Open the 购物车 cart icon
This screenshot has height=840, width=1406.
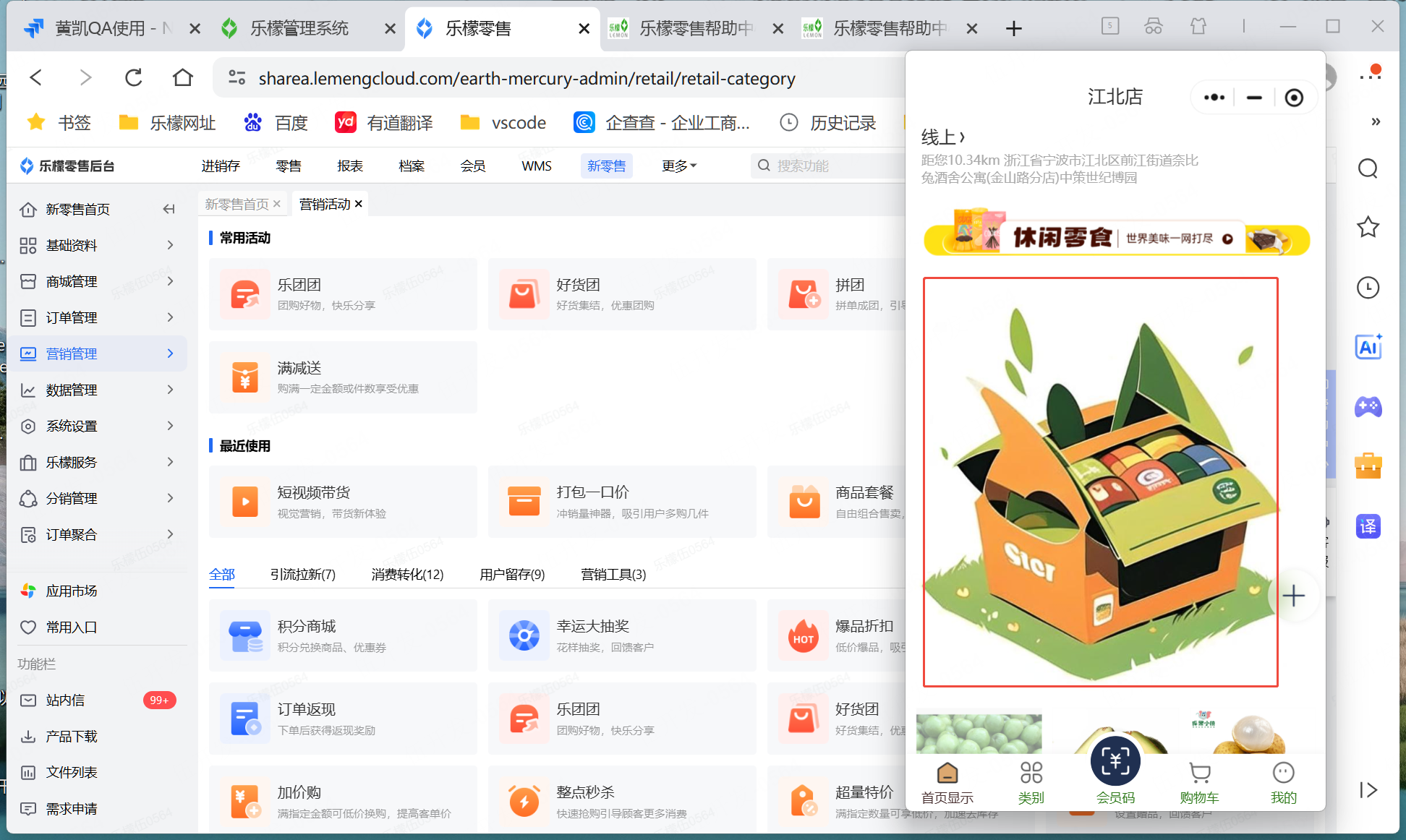[1199, 773]
